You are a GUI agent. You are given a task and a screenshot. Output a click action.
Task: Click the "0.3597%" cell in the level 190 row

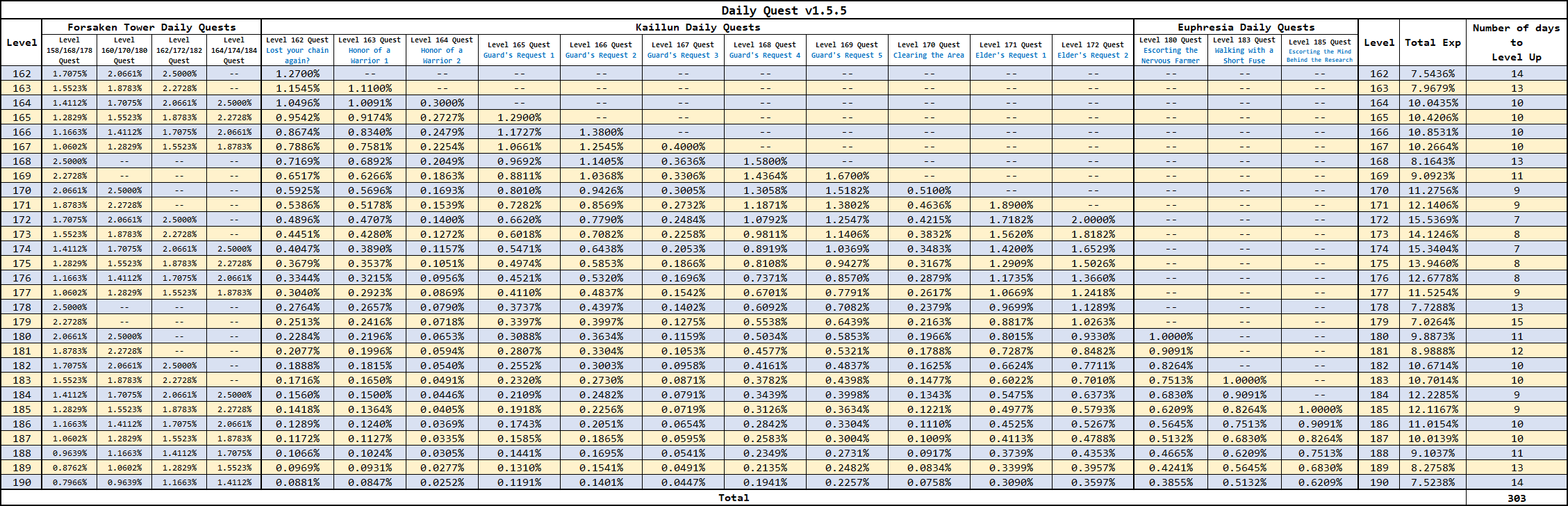[x=1093, y=482]
